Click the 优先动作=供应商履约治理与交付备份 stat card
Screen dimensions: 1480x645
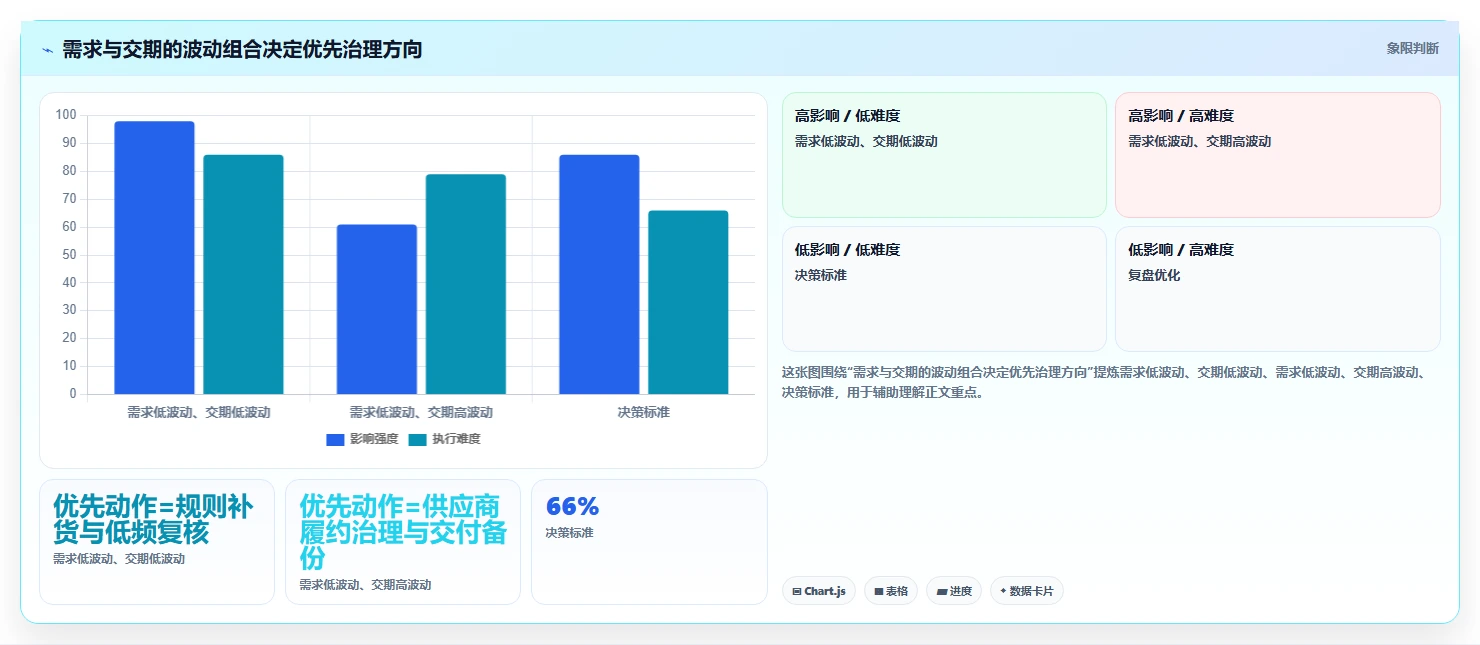coord(403,542)
